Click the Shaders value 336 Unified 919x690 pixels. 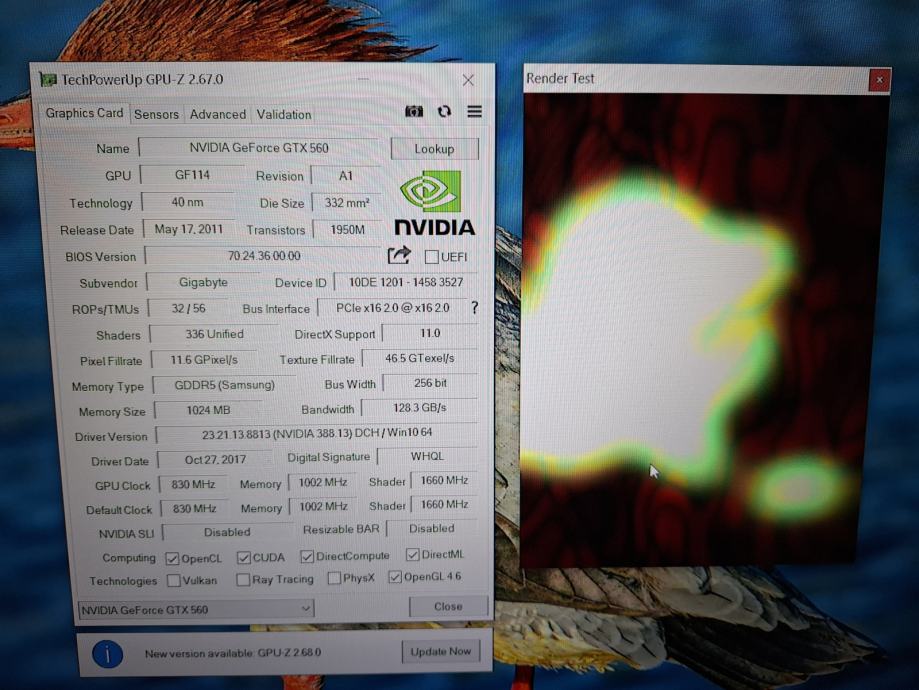[214, 334]
